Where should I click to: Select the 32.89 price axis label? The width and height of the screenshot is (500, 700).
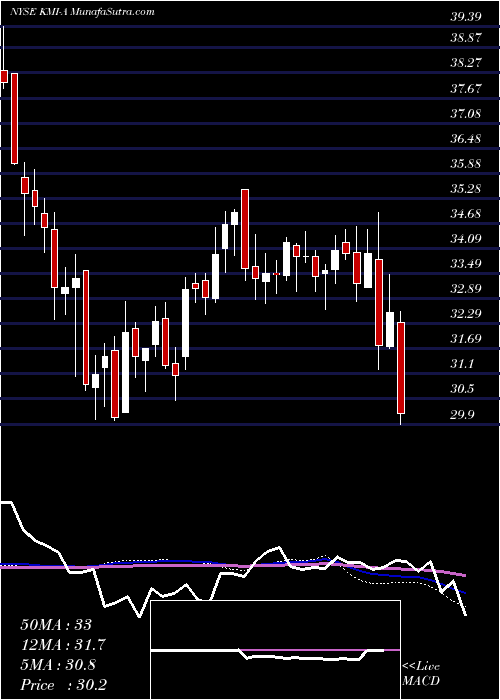(466, 288)
